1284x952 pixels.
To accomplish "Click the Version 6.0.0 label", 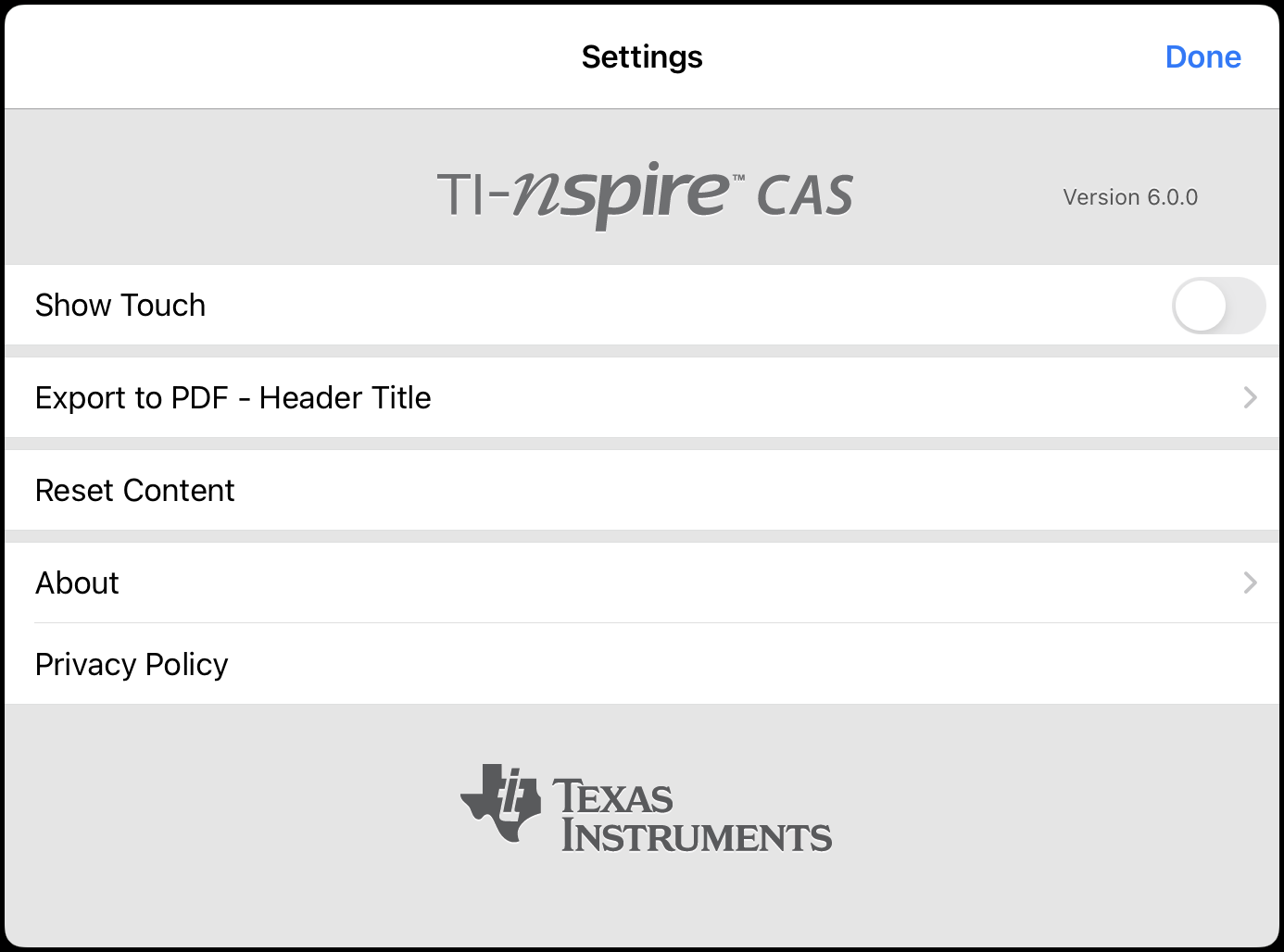I will click(x=1130, y=197).
